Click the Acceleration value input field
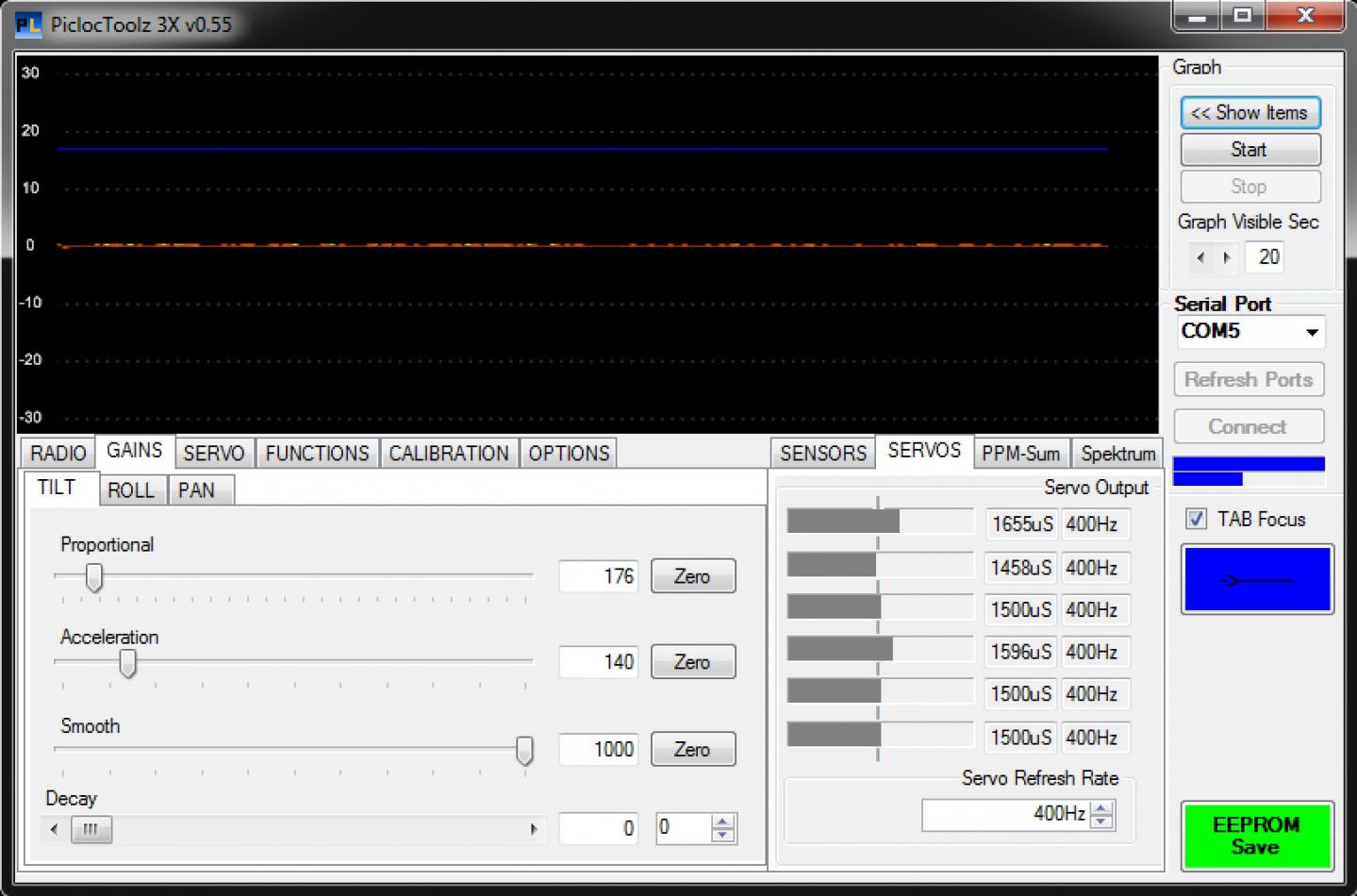 point(598,662)
